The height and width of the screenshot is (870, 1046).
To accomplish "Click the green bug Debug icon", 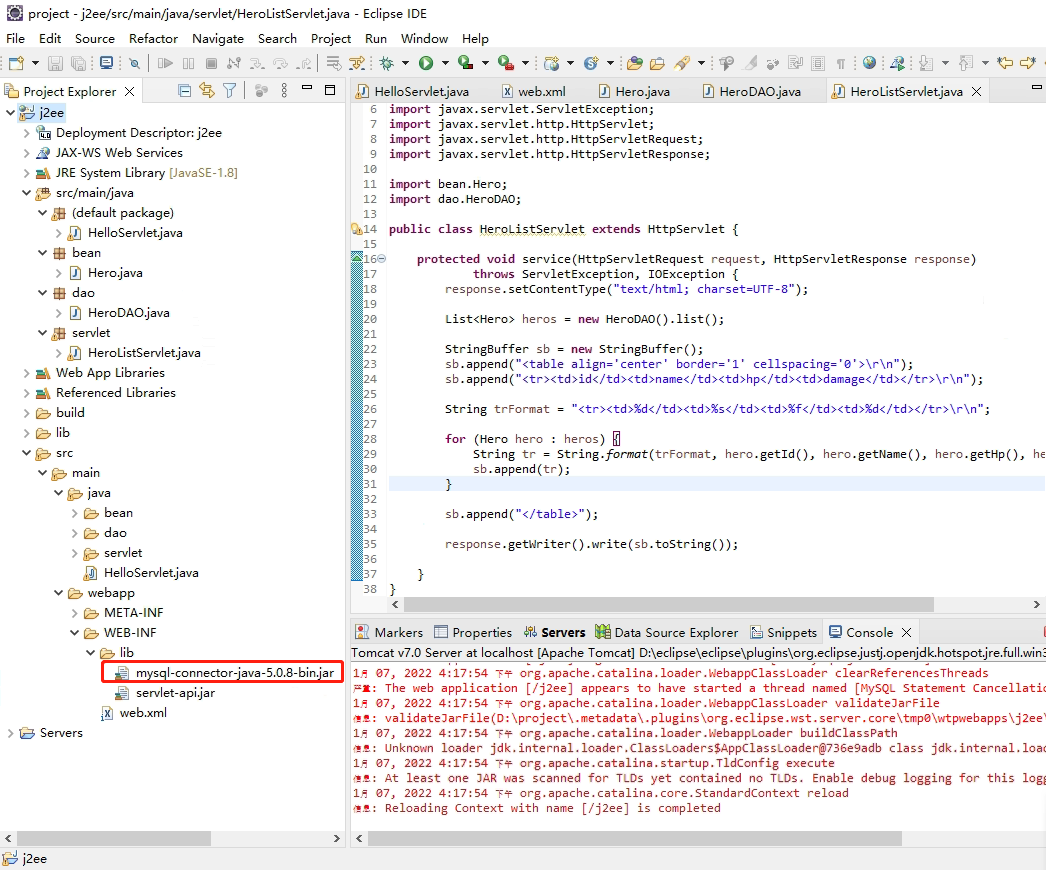I will 386,63.
